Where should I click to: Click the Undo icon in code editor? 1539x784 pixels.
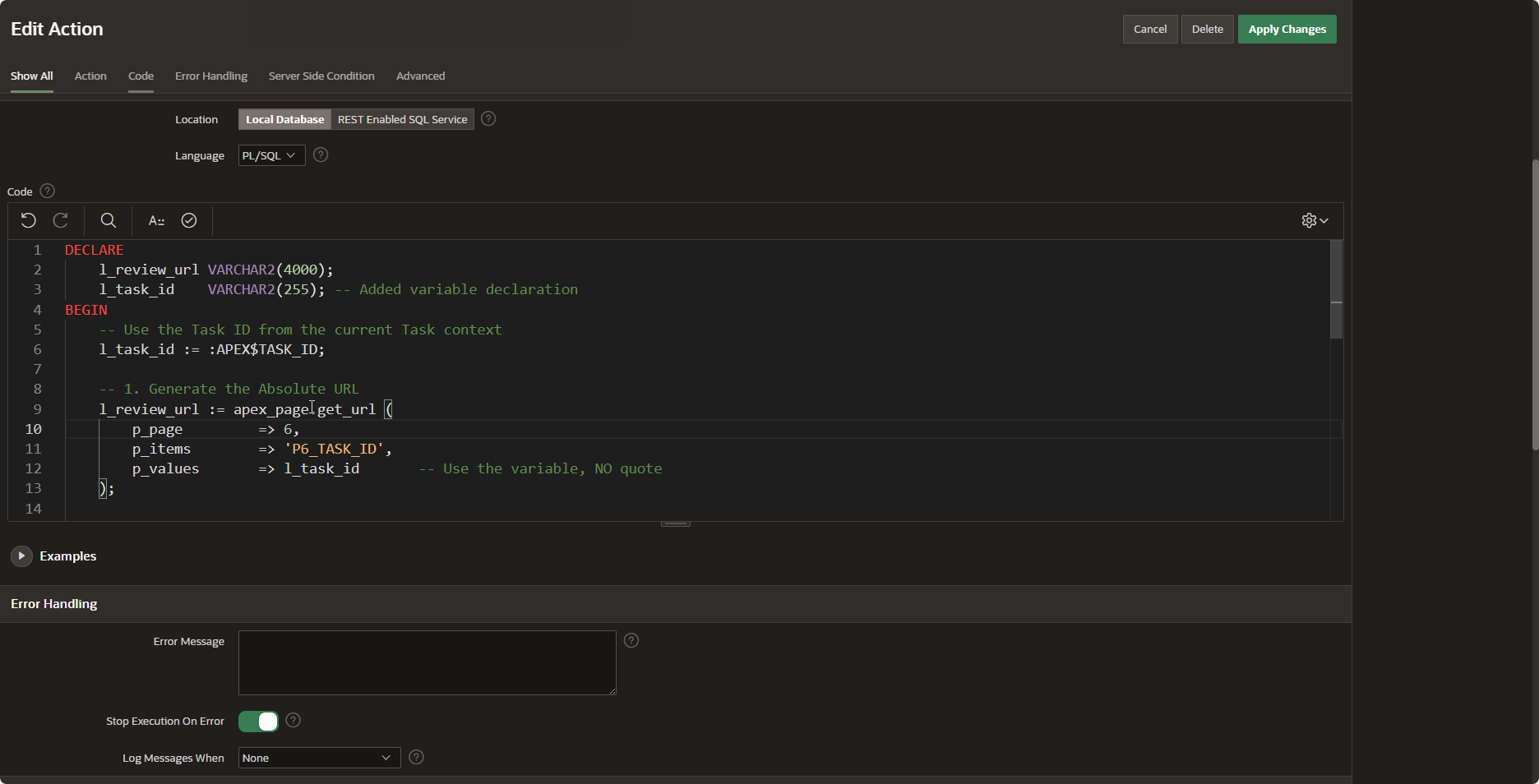point(28,220)
